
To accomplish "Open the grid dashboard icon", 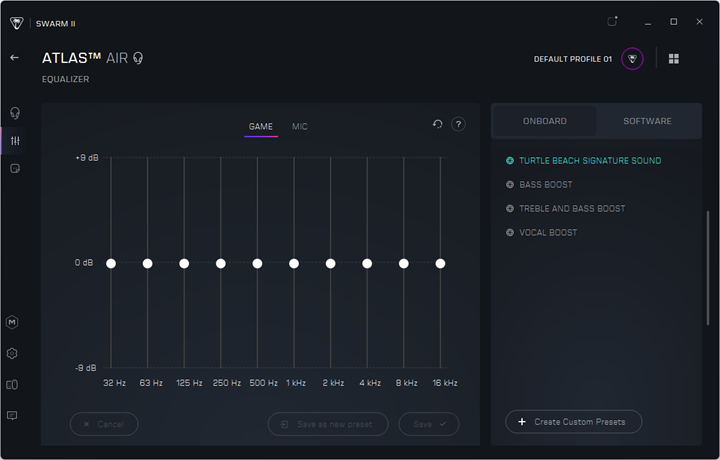I will 673,59.
